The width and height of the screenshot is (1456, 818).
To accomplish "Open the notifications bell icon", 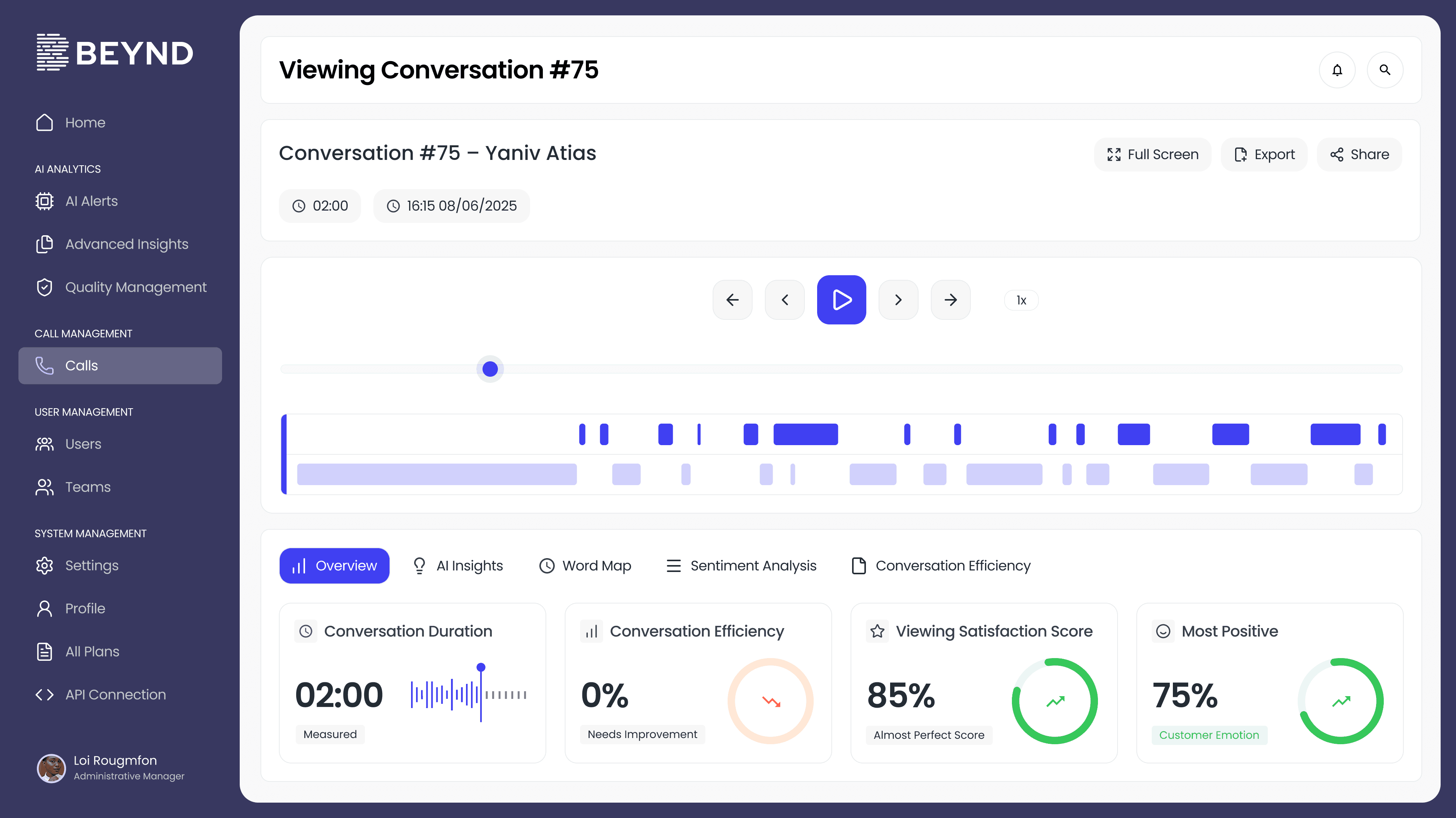I will (1337, 70).
